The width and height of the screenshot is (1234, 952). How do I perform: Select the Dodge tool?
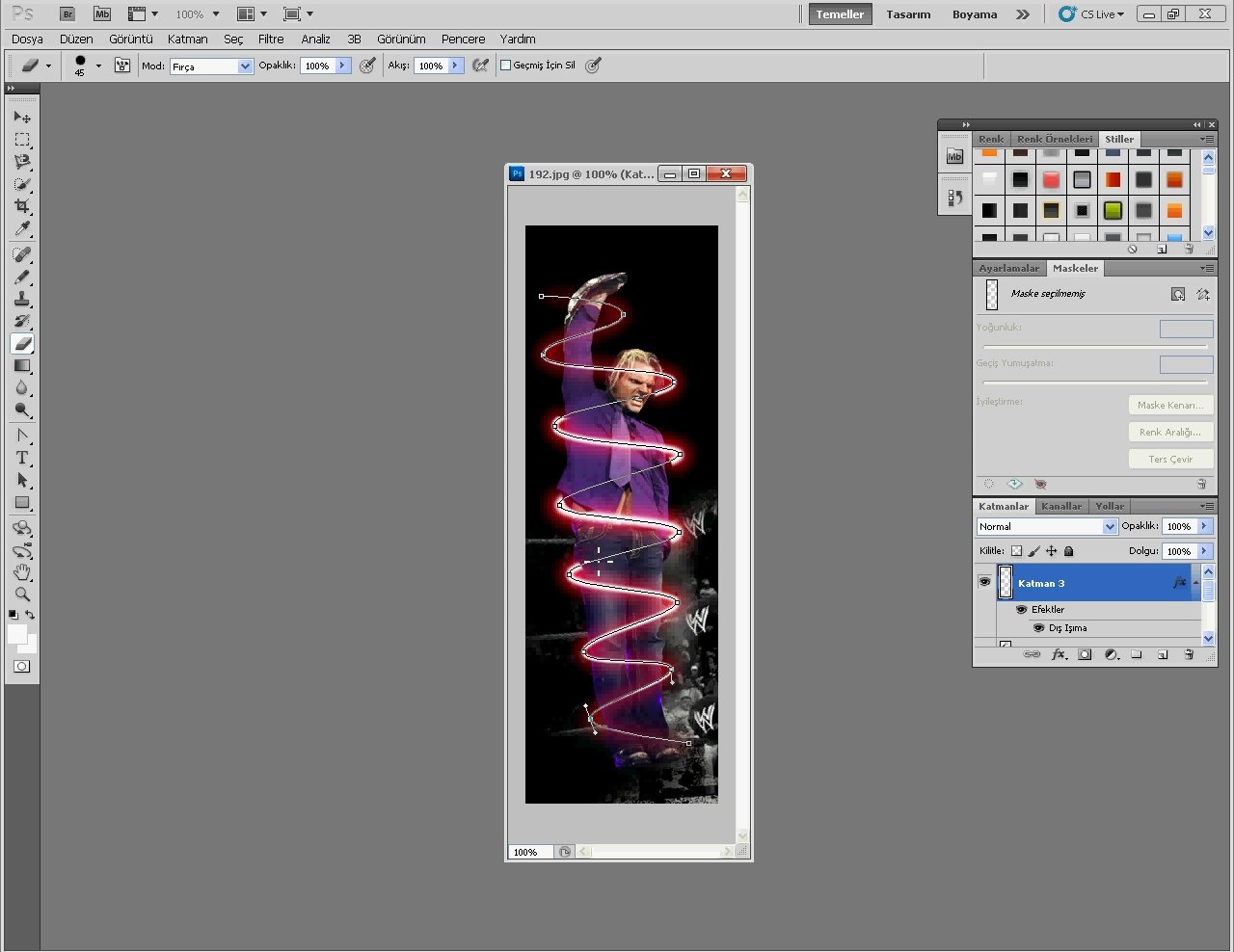[22, 410]
